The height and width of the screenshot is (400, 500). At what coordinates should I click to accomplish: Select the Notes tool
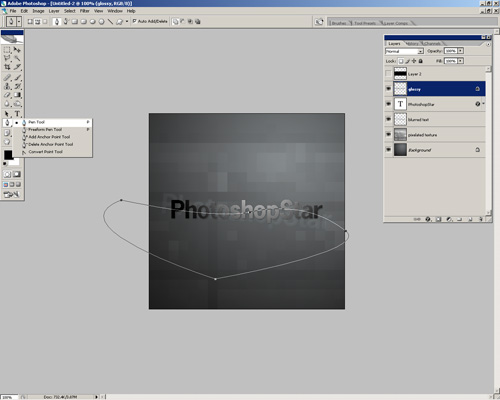point(7,133)
